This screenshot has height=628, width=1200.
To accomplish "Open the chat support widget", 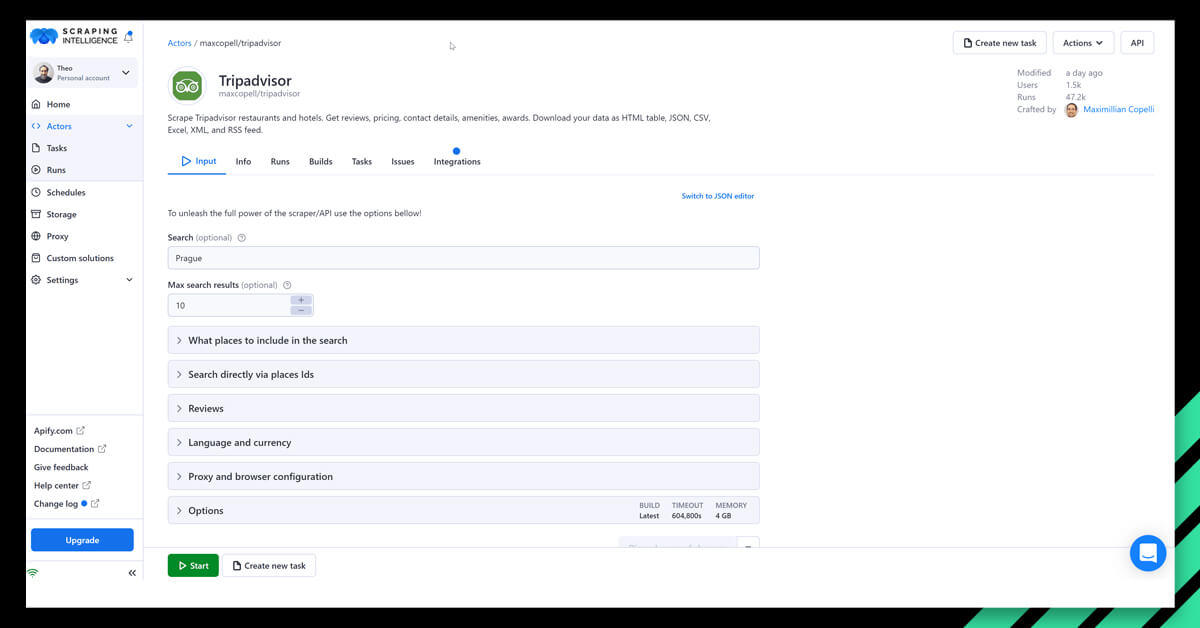I will [x=1148, y=553].
